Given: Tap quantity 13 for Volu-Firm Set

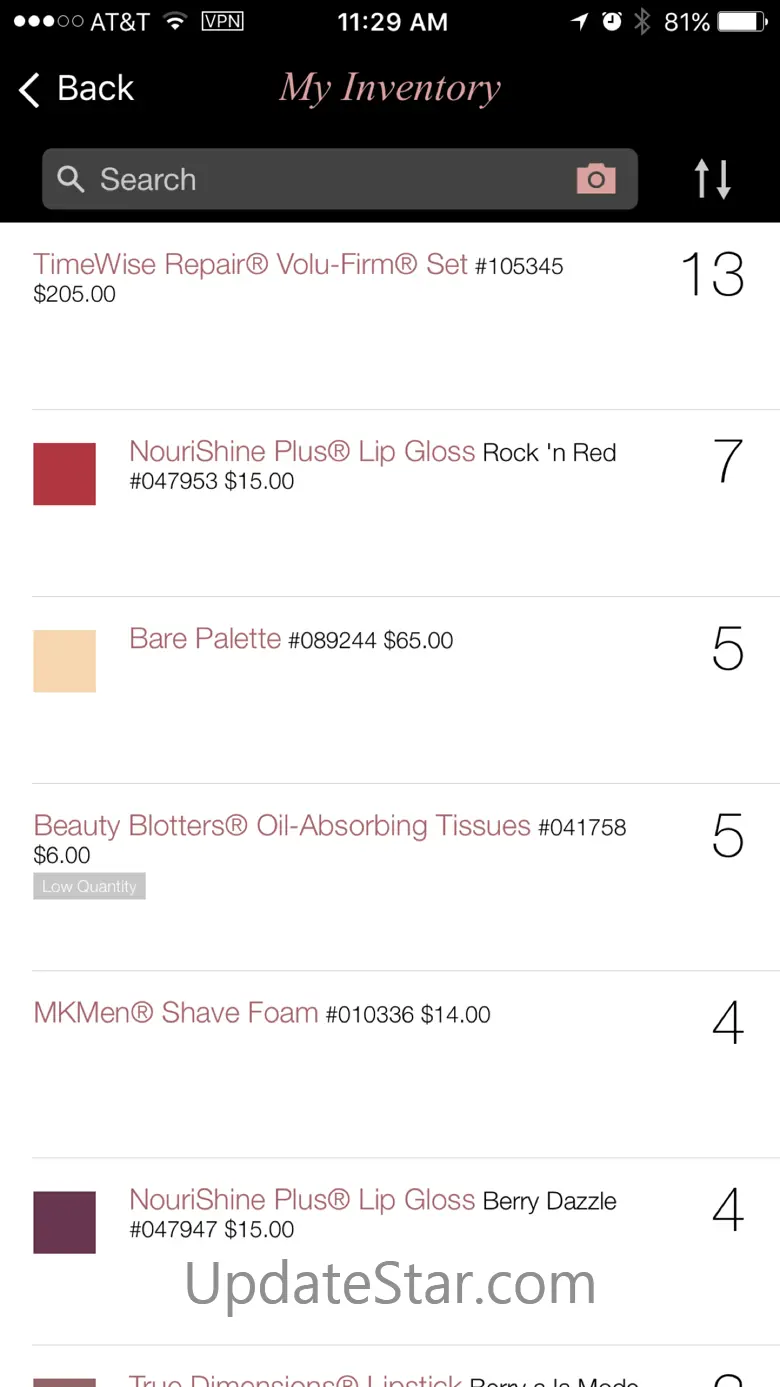Looking at the screenshot, I should coord(713,275).
